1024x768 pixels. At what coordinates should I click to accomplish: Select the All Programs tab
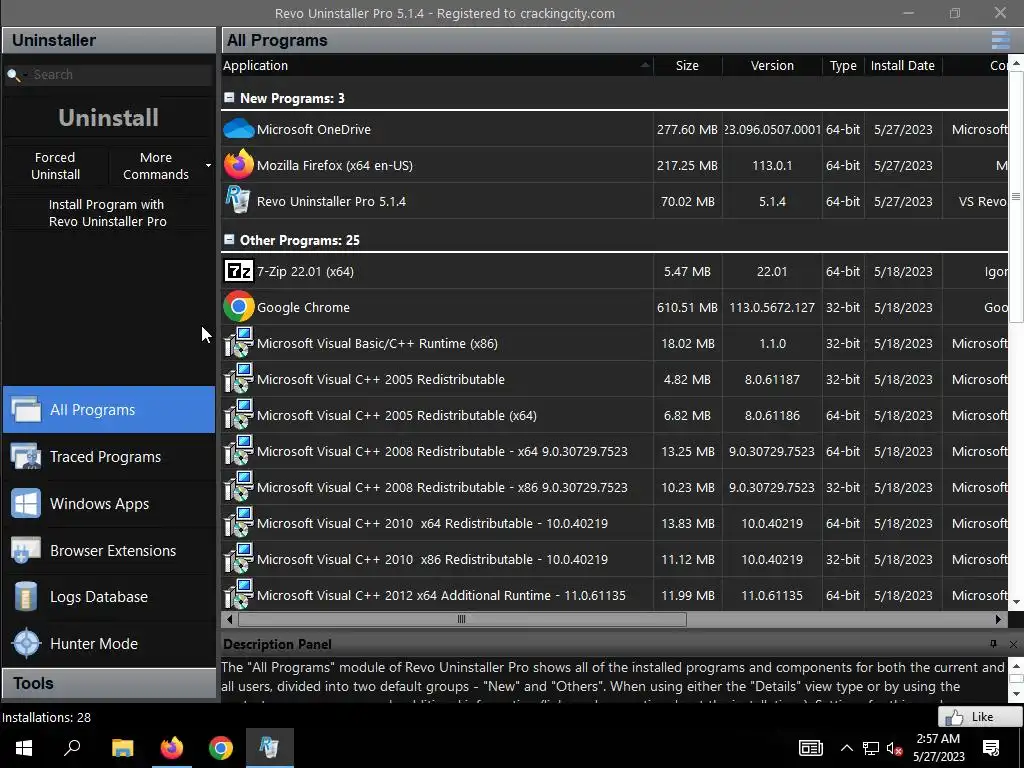(108, 409)
